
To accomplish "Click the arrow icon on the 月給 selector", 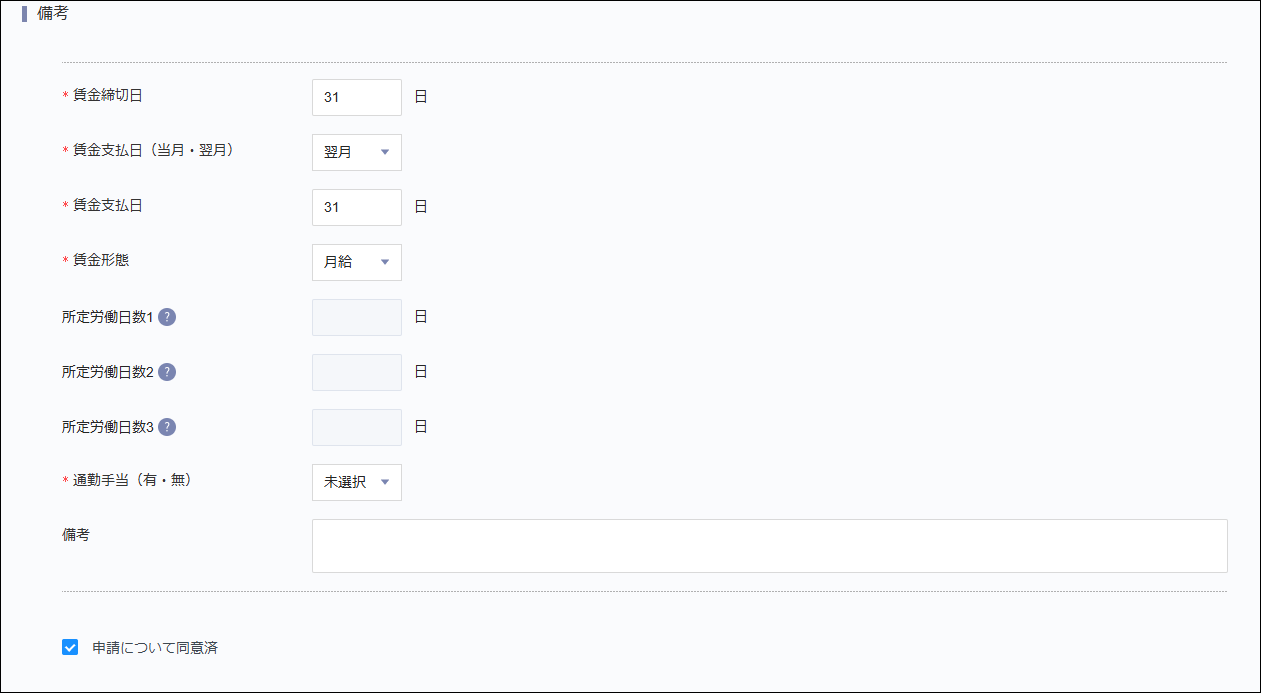I will pyautogui.click(x=385, y=262).
